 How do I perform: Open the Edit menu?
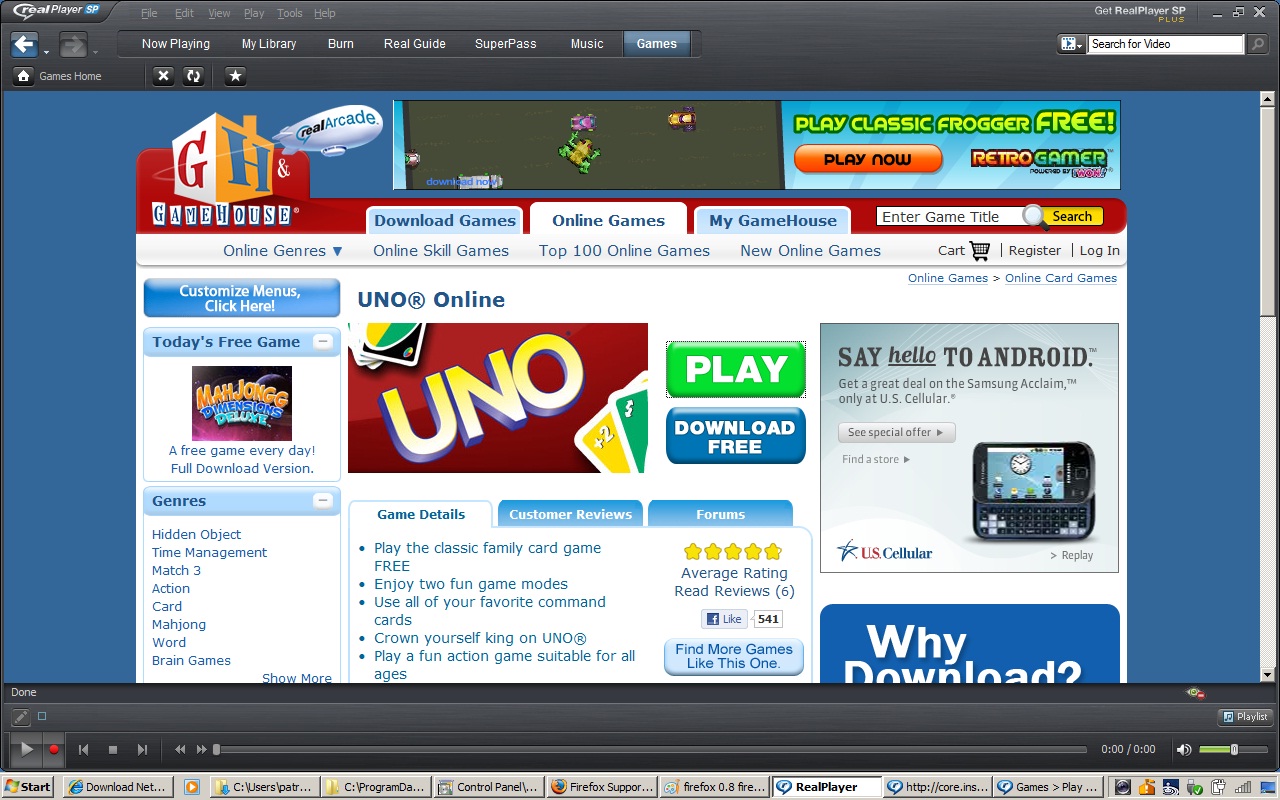point(184,13)
